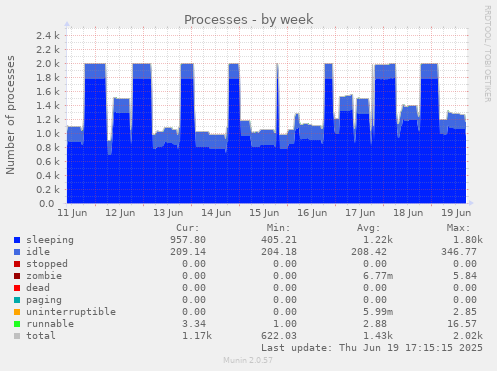
Task: Click the '18 Jun' x-axis date label
Action: click(408, 213)
